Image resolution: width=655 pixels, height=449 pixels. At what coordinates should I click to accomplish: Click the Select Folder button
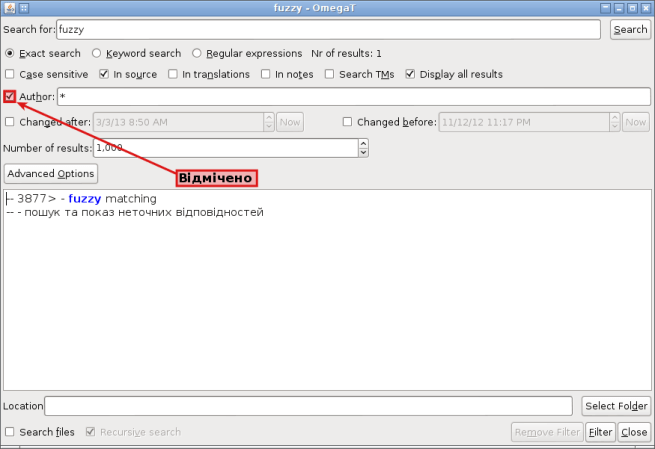pyautogui.click(x=616, y=405)
